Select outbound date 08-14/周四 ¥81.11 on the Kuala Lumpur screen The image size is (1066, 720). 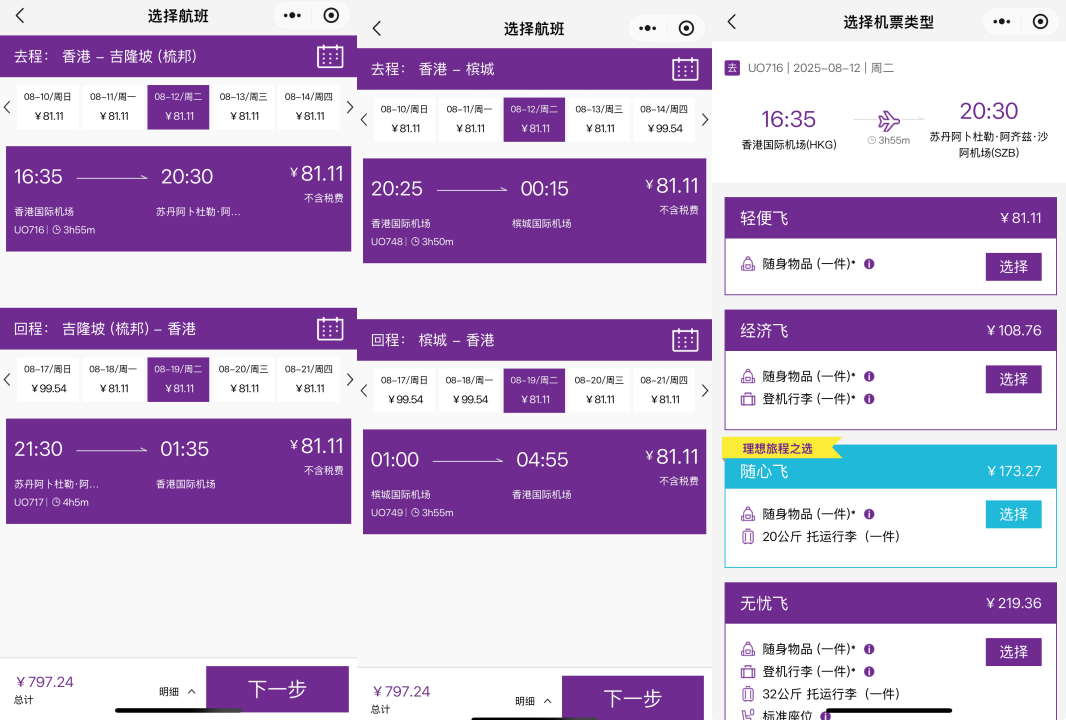pos(309,107)
